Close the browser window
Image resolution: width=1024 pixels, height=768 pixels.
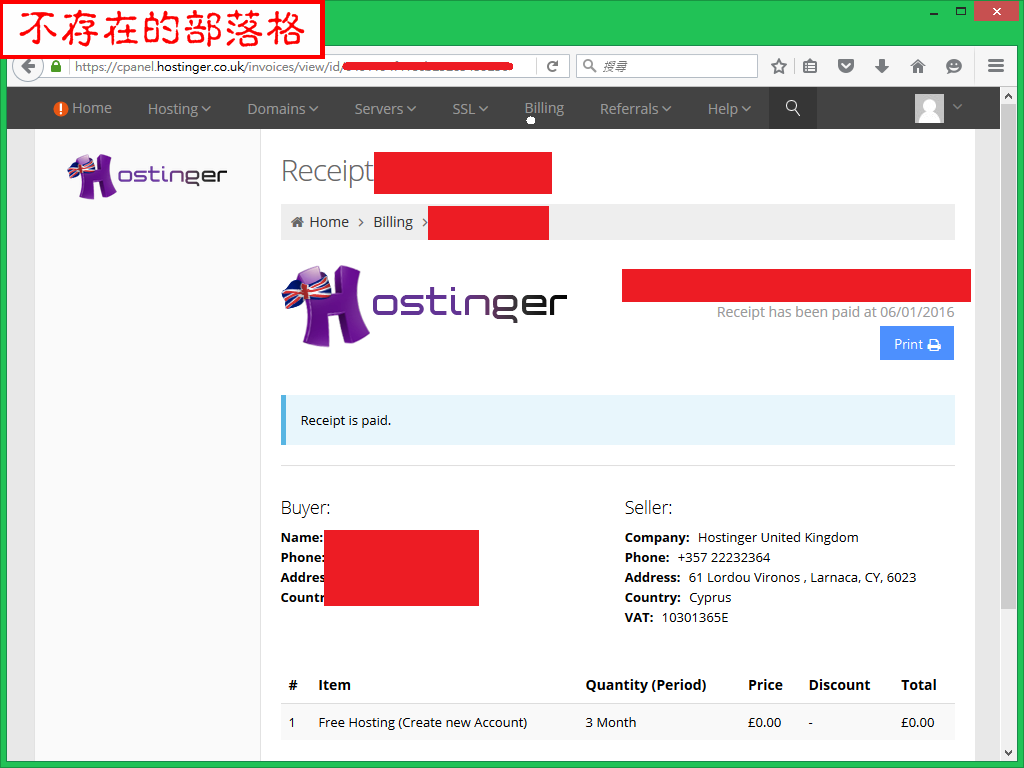tap(996, 11)
